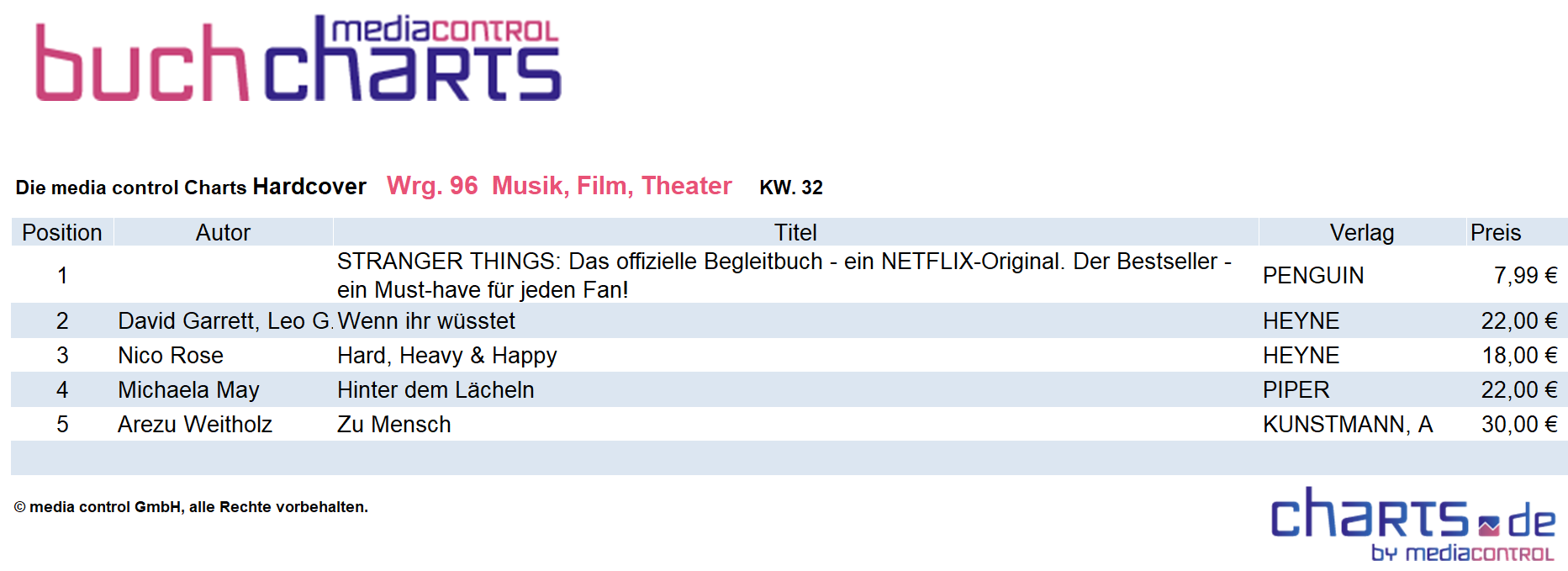Viewport: 1568px width, 571px height.
Task: Select the Titel column header
Action: coord(795,232)
